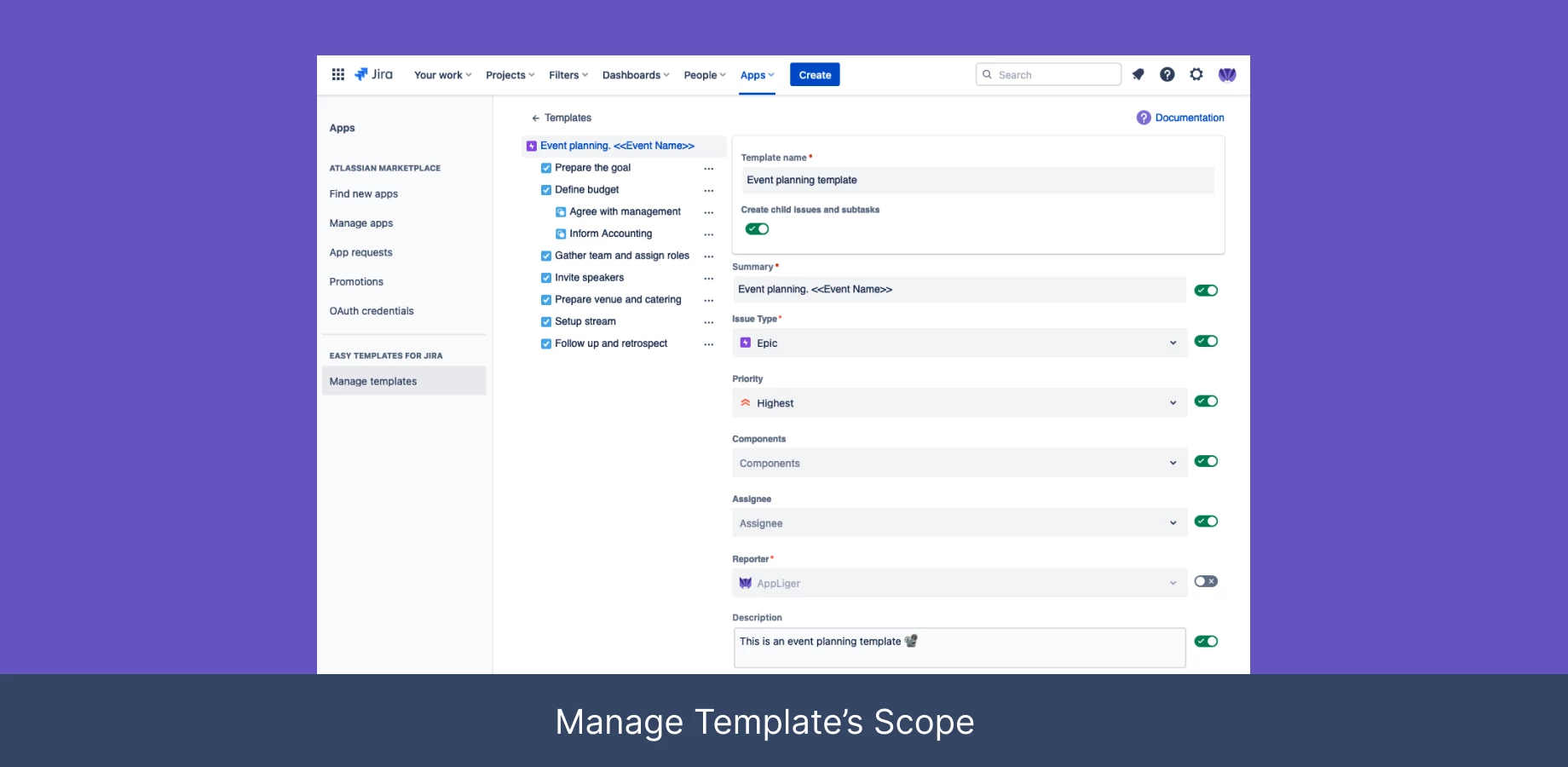
Task: Open the Assignee dropdown
Action: 959,523
